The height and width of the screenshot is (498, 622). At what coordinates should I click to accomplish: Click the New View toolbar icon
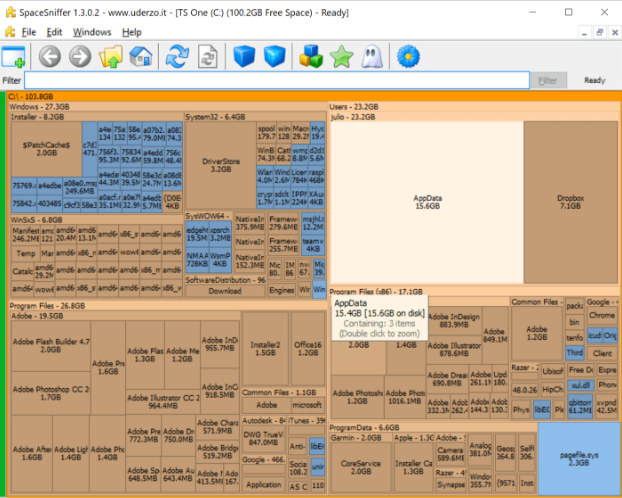[x=14, y=57]
